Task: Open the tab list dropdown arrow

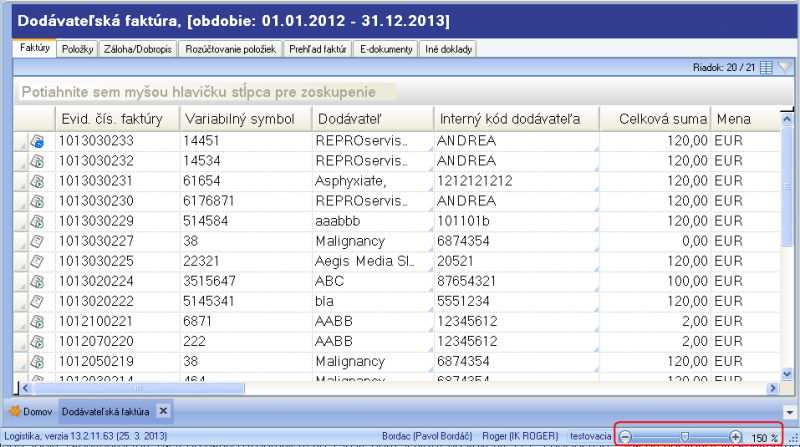Action: 790,412
